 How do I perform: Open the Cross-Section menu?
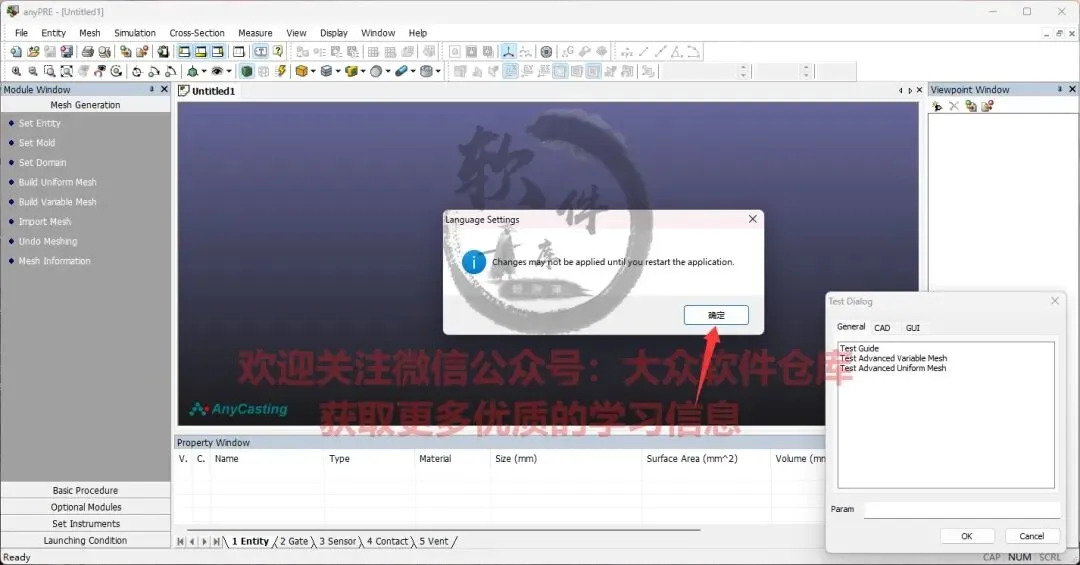197,32
